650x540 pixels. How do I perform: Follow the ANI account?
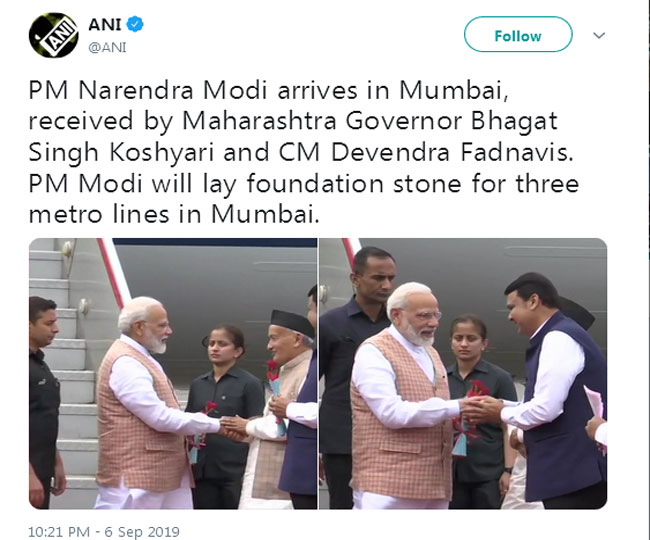pyautogui.click(x=518, y=34)
